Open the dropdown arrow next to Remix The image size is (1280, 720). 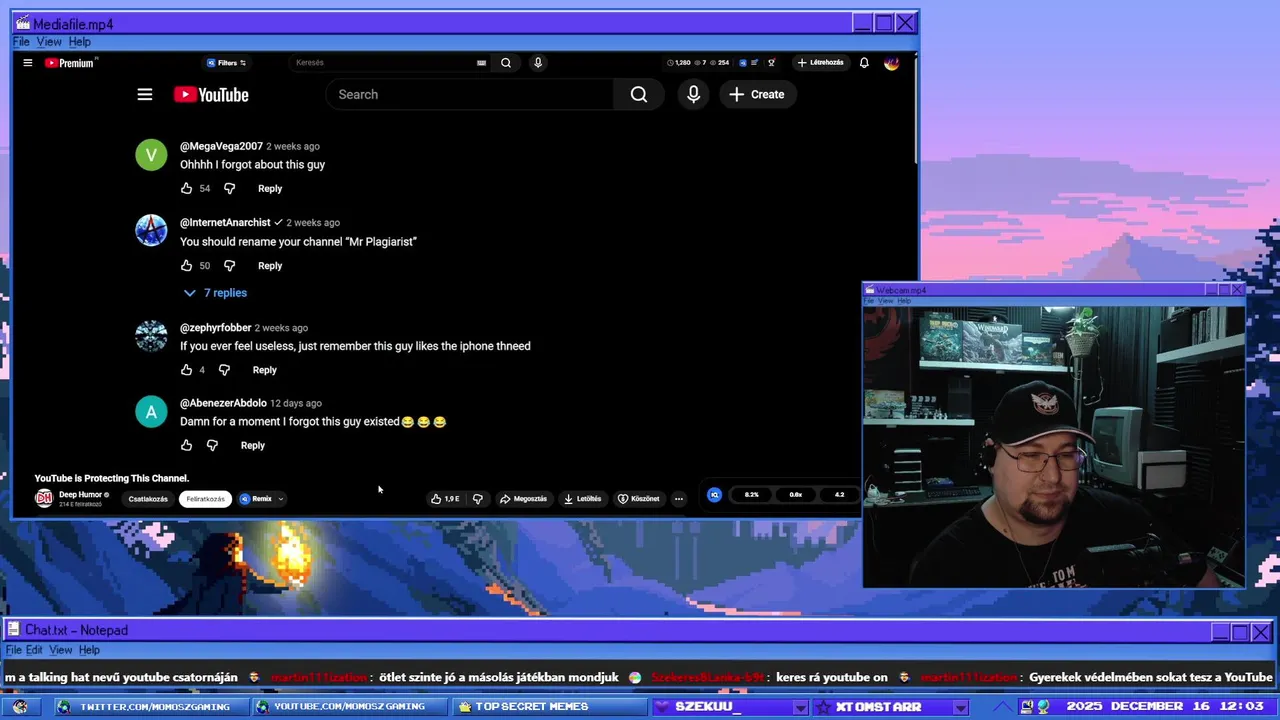click(281, 499)
